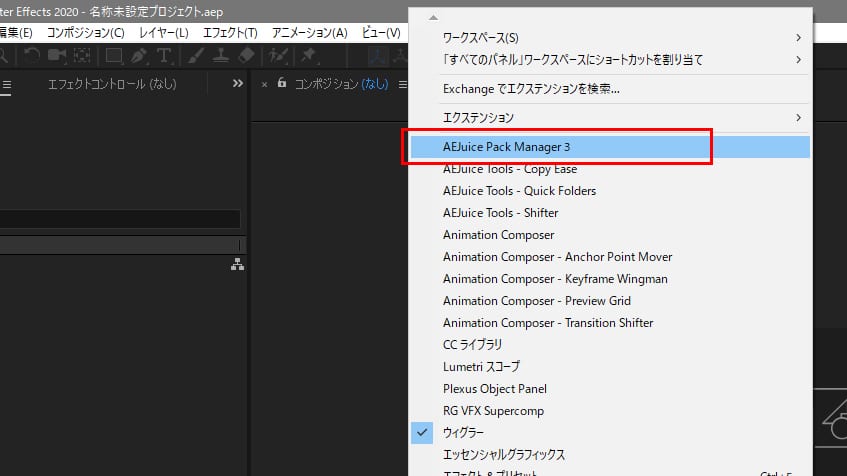Select the Pan Behind anchor point tool

click(x=82, y=56)
